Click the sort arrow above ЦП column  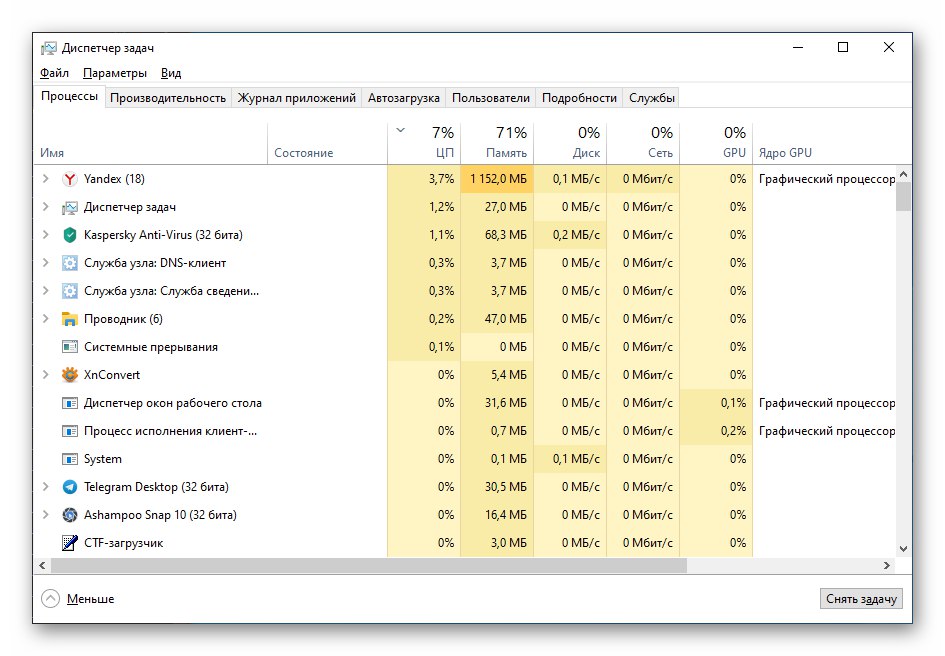tap(403, 130)
